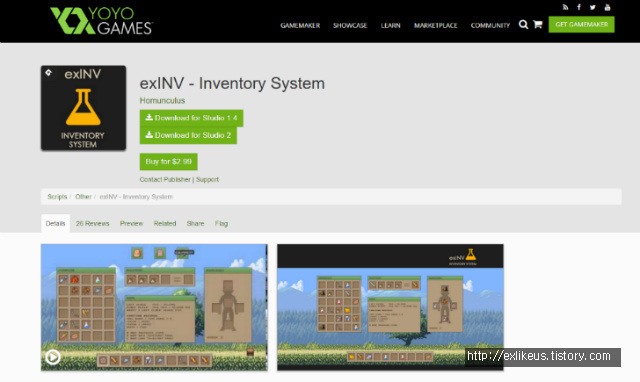Go to Scripts breadcrumb

57,197
